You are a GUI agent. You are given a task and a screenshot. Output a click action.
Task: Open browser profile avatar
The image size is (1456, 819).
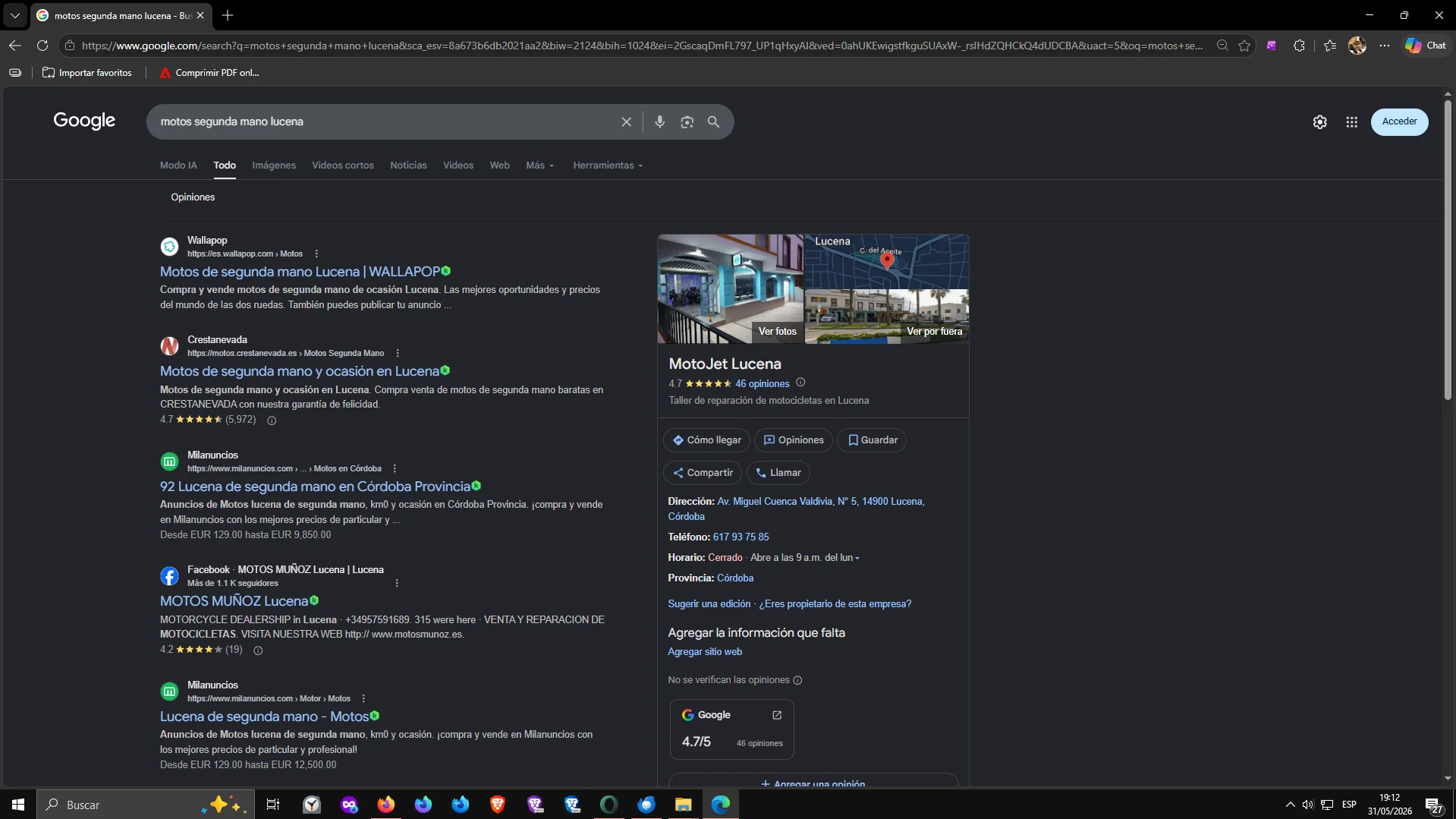coord(1357,46)
